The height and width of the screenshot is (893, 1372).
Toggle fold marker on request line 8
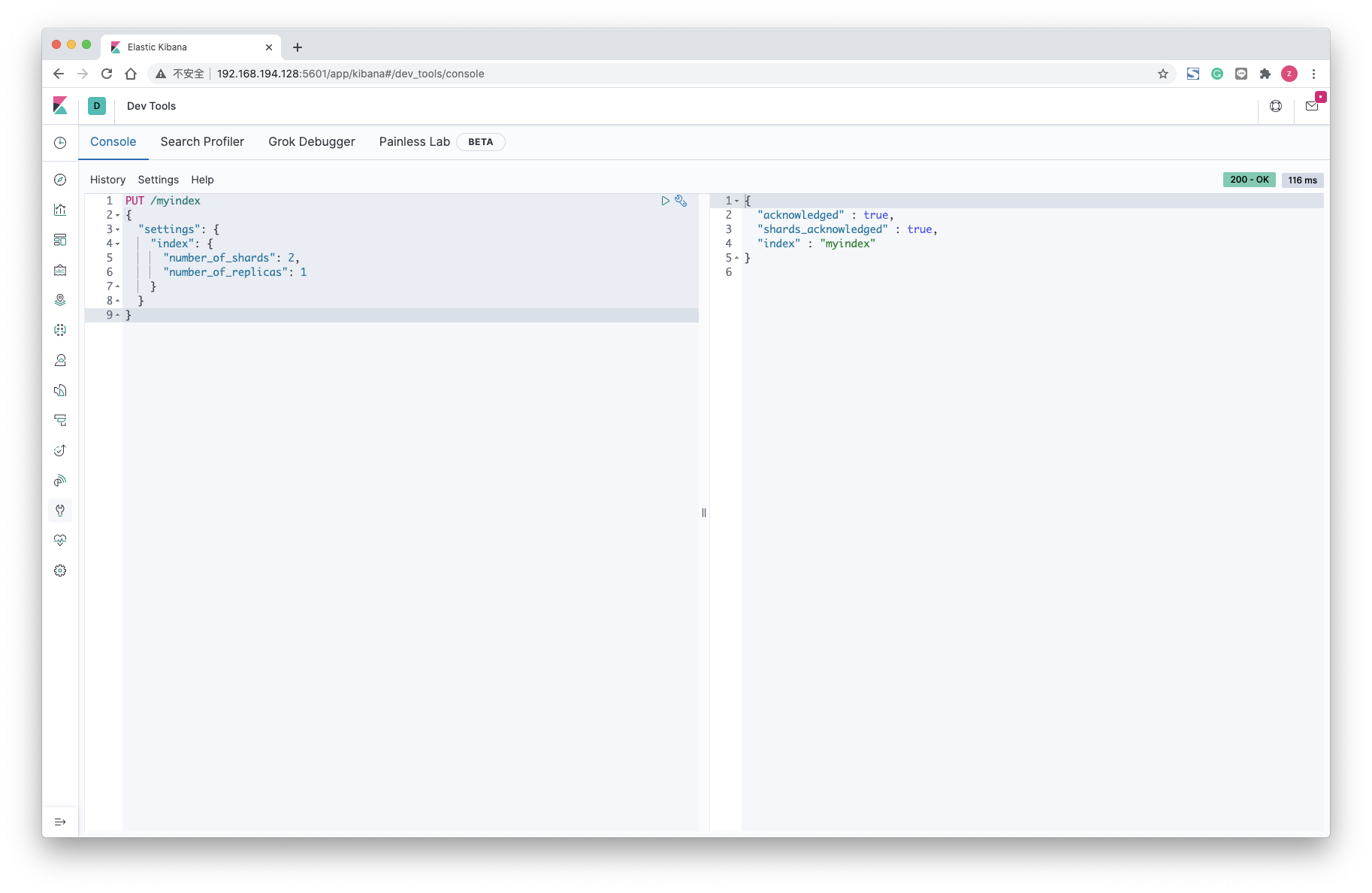pos(118,301)
